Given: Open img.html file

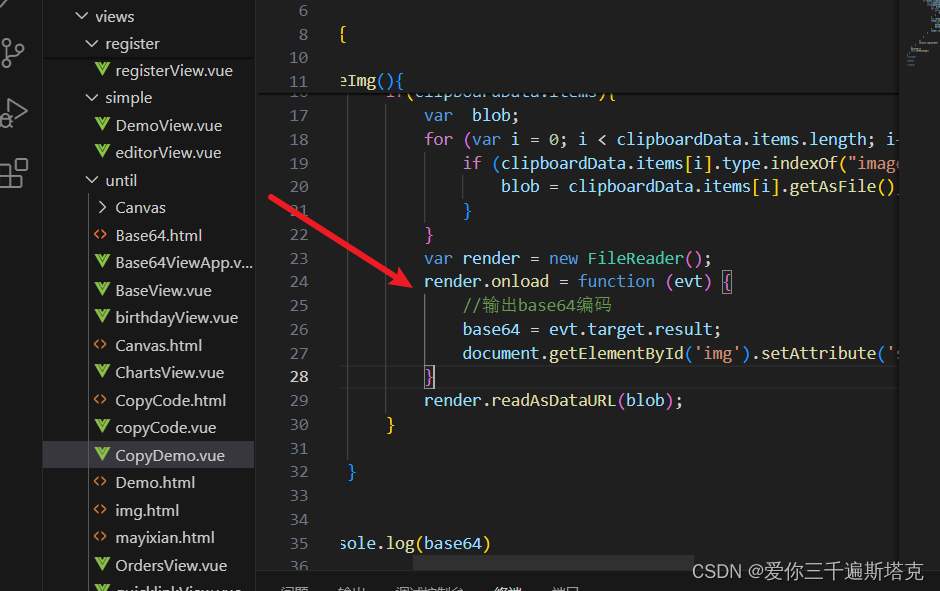Looking at the screenshot, I should (x=147, y=511).
